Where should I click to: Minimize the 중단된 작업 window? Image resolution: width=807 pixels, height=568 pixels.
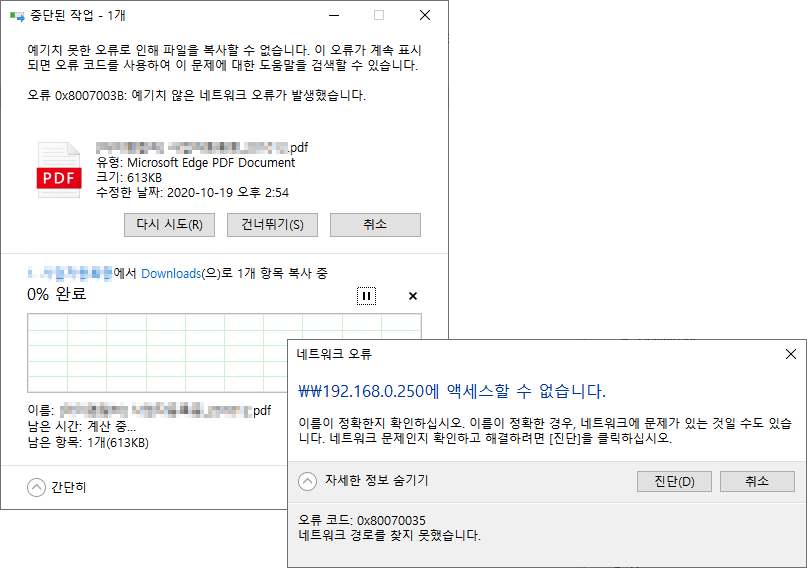[334, 15]
